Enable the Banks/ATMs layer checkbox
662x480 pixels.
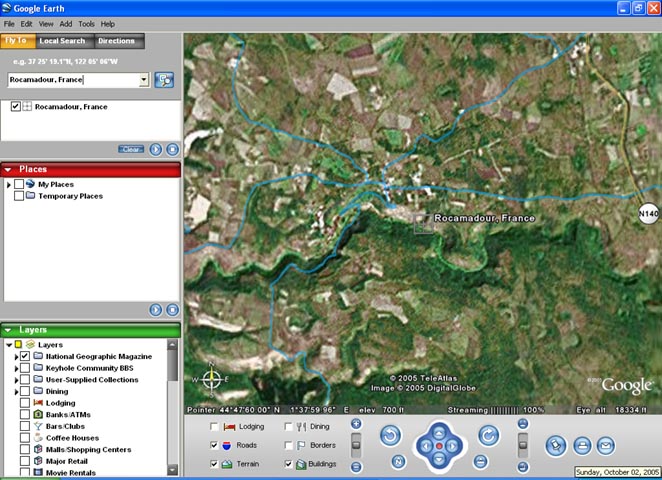25,414
